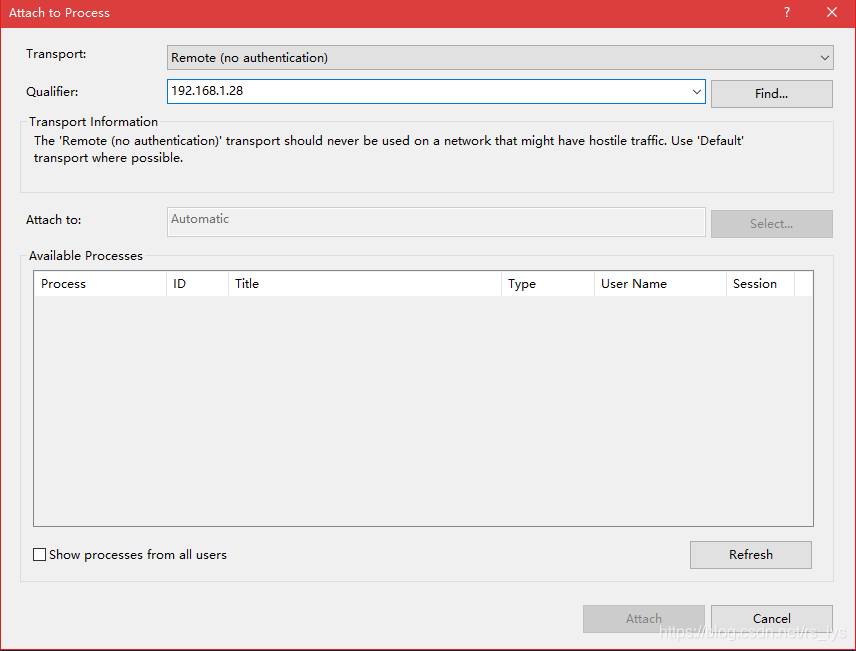Screen dimensions: 856x651
Task: Click the Select... button
Action: 771,224
